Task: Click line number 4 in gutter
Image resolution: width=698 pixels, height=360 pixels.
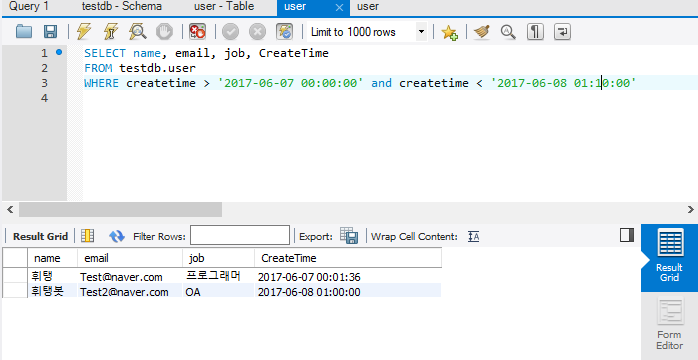Action: [44, 97]
